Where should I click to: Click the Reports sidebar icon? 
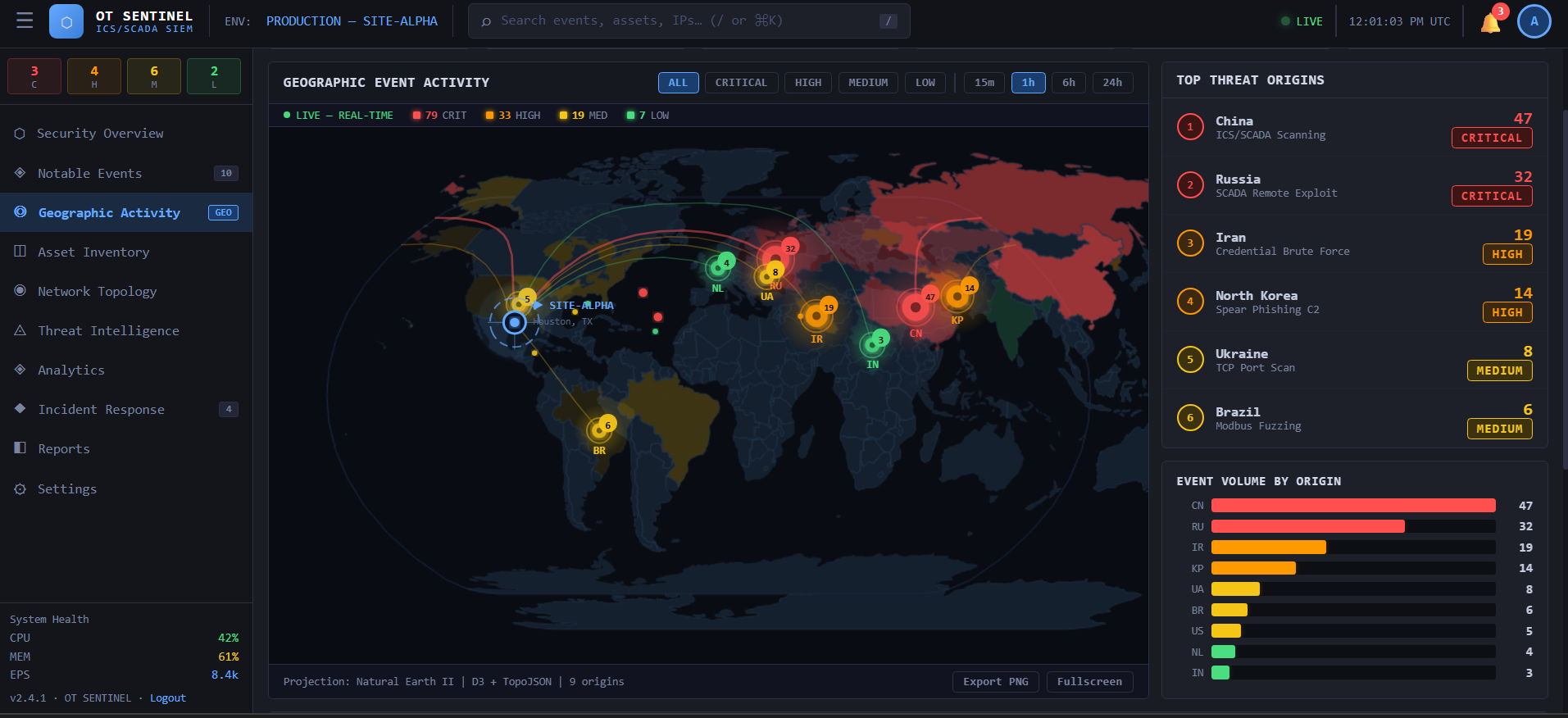point(20,448)
